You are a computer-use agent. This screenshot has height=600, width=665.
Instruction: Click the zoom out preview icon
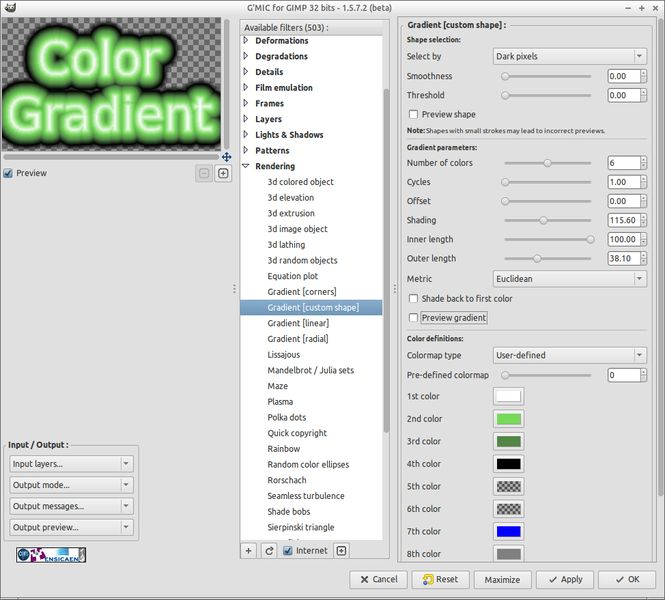(204, 173)
